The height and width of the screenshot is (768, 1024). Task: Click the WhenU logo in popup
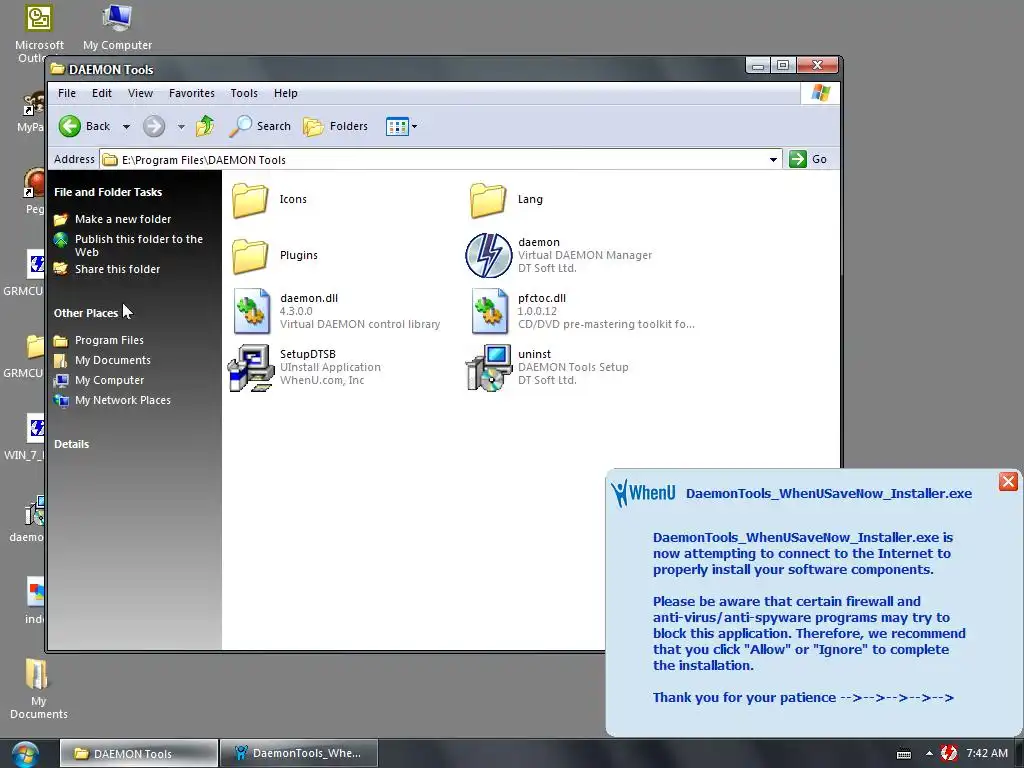coord(643,493)
